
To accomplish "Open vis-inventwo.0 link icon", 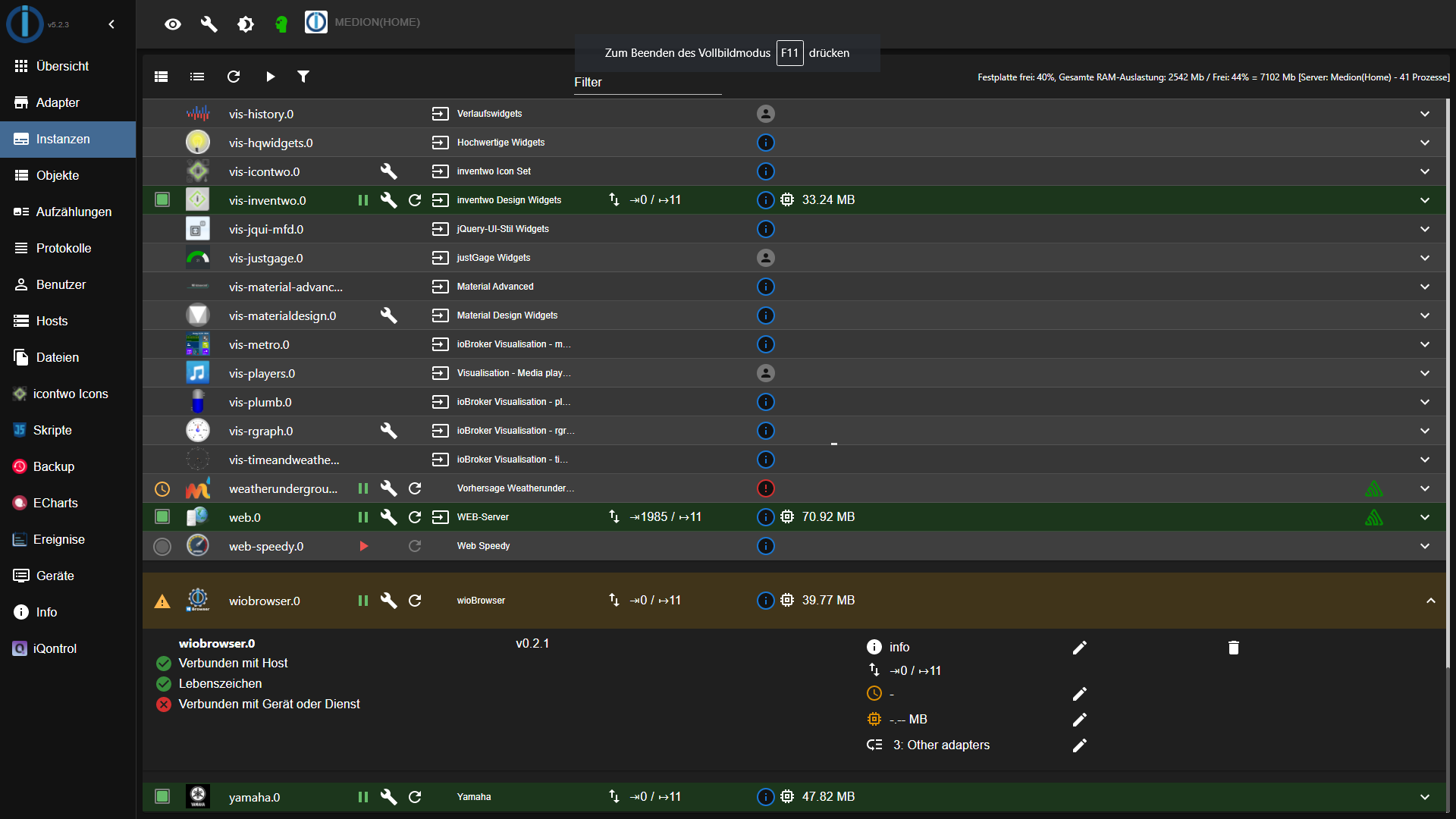I will (441, 200).
